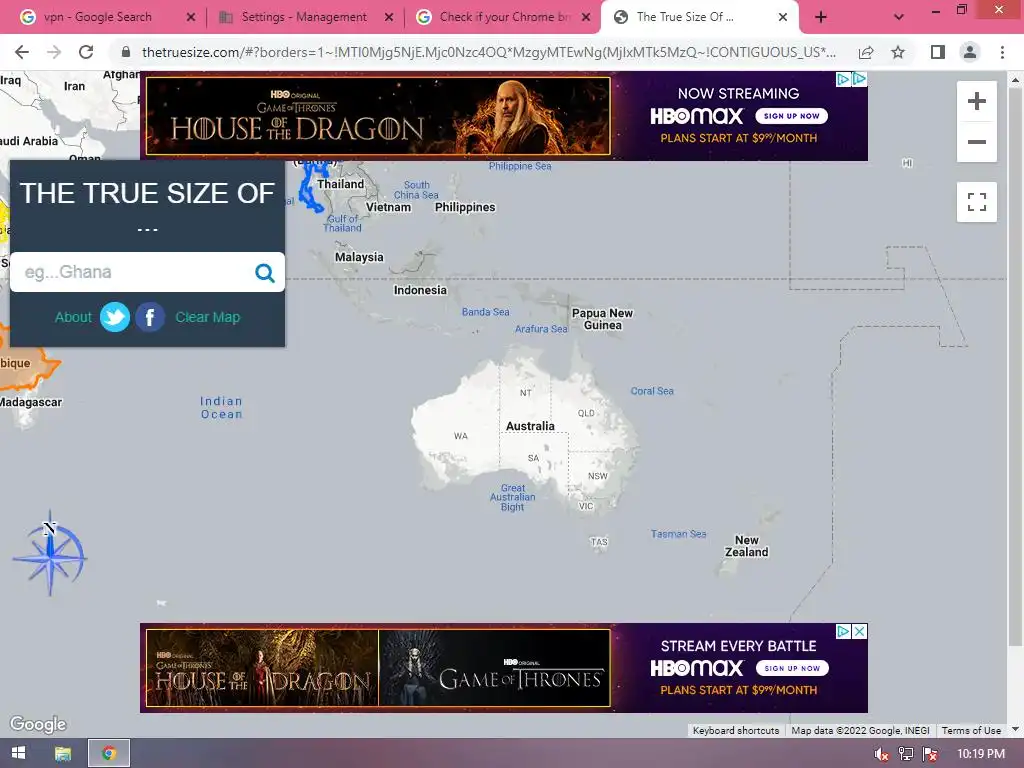Zoom in with the plus button
The height and width of the screenshot is (768, 1024).
click(x=976, y=101)
